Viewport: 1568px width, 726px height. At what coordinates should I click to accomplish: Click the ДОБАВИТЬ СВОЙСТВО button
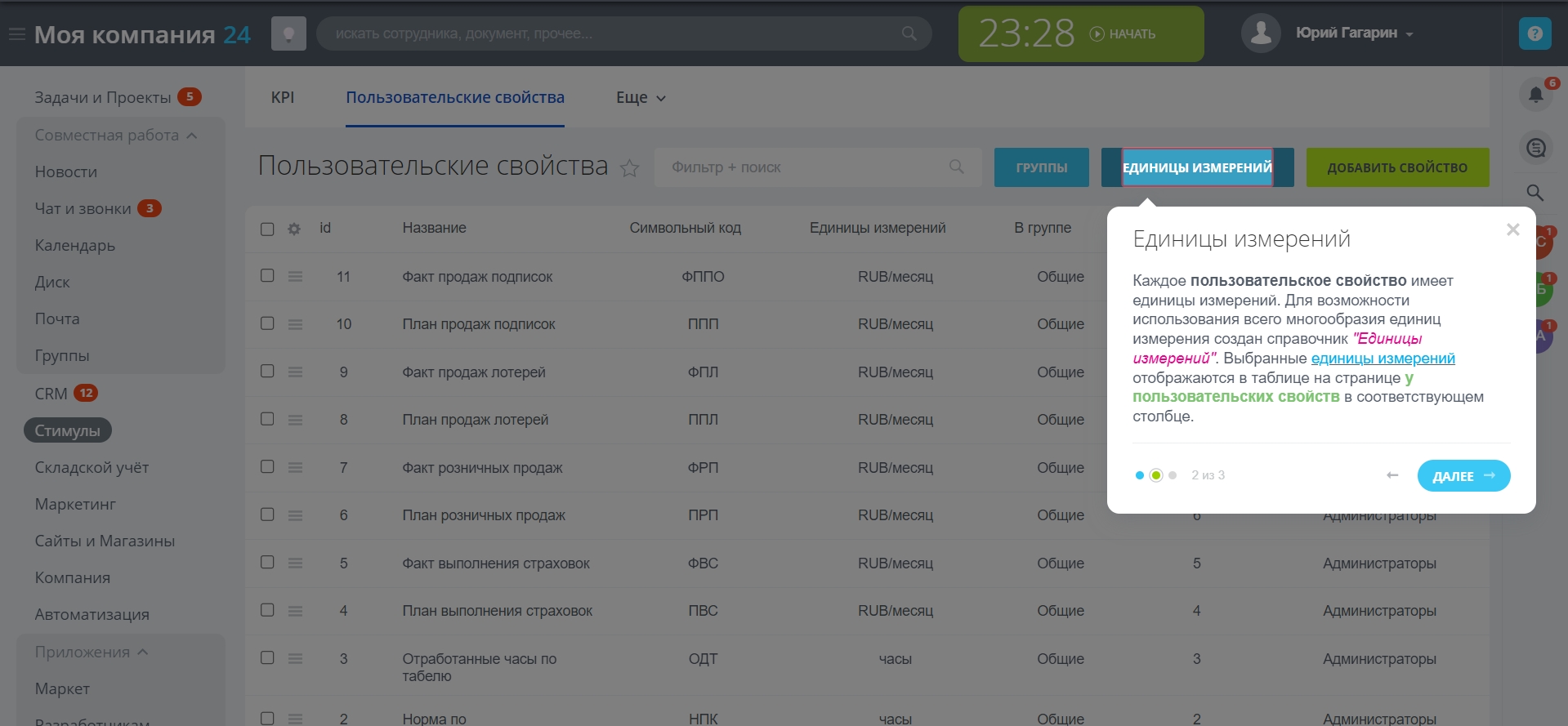click(1397, 167)
